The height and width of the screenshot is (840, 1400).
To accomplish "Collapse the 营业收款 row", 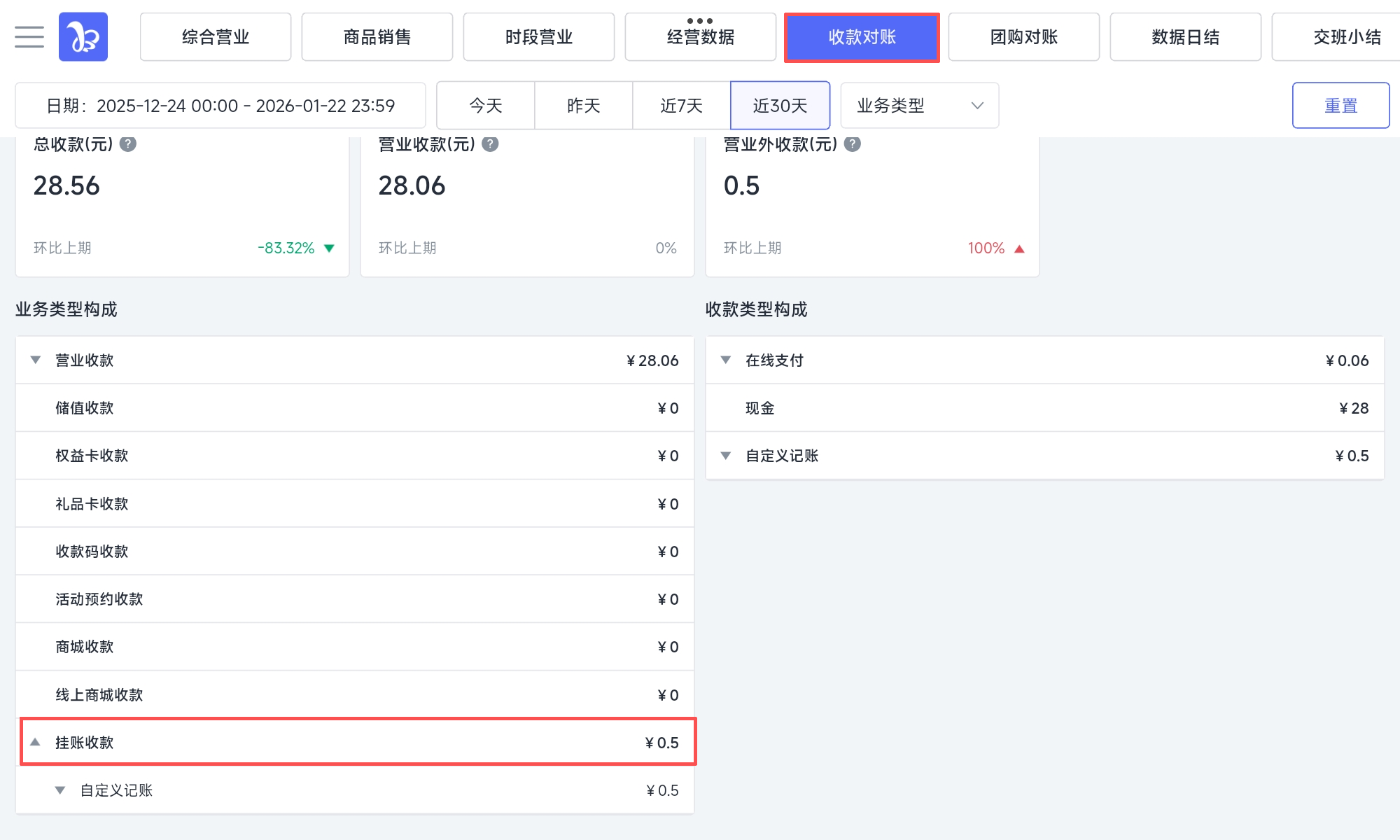I will tap(36, 360).
